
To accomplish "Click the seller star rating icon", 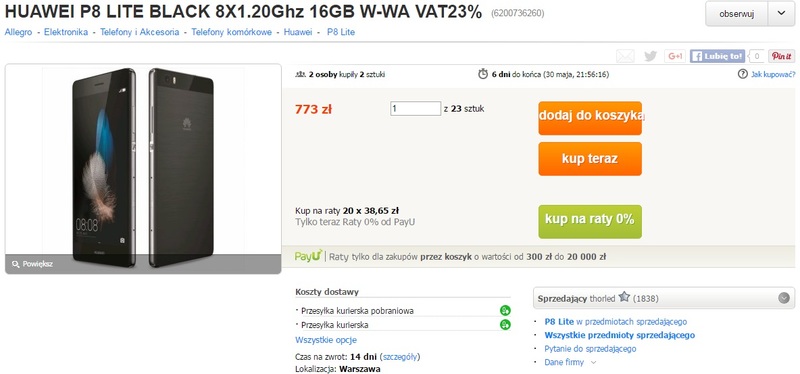I will [624, 297].
